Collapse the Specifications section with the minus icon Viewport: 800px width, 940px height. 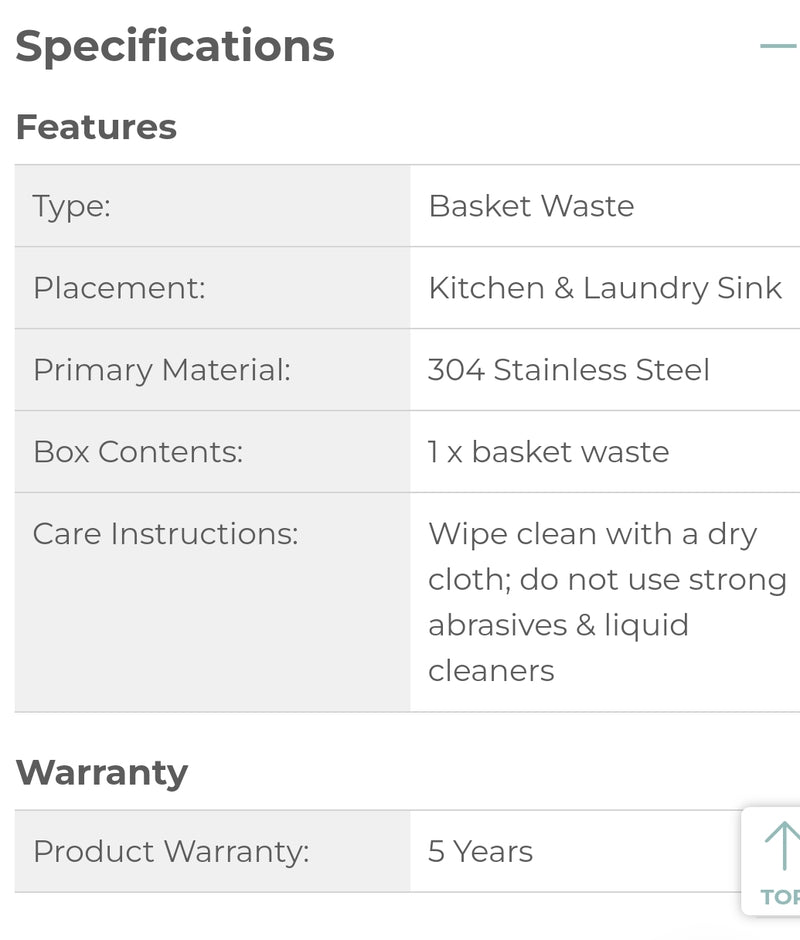pos(778,46)
